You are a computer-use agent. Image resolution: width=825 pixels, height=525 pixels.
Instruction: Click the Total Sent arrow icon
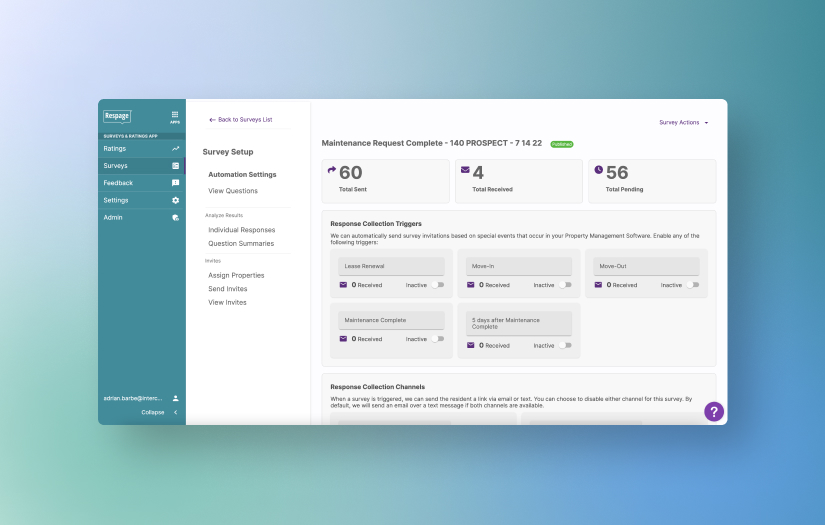coord(331,169)
